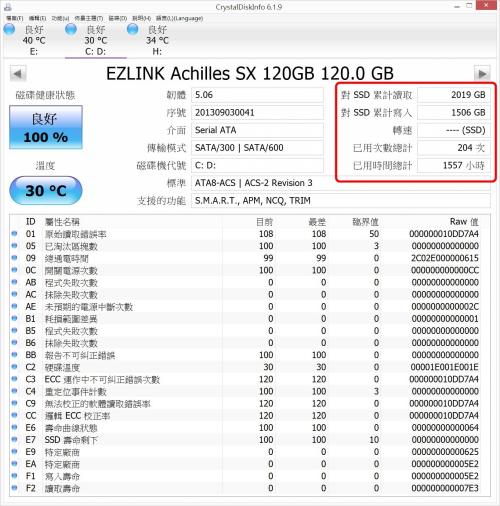Click the status dot of attribute 09

(x=14, y=258)
